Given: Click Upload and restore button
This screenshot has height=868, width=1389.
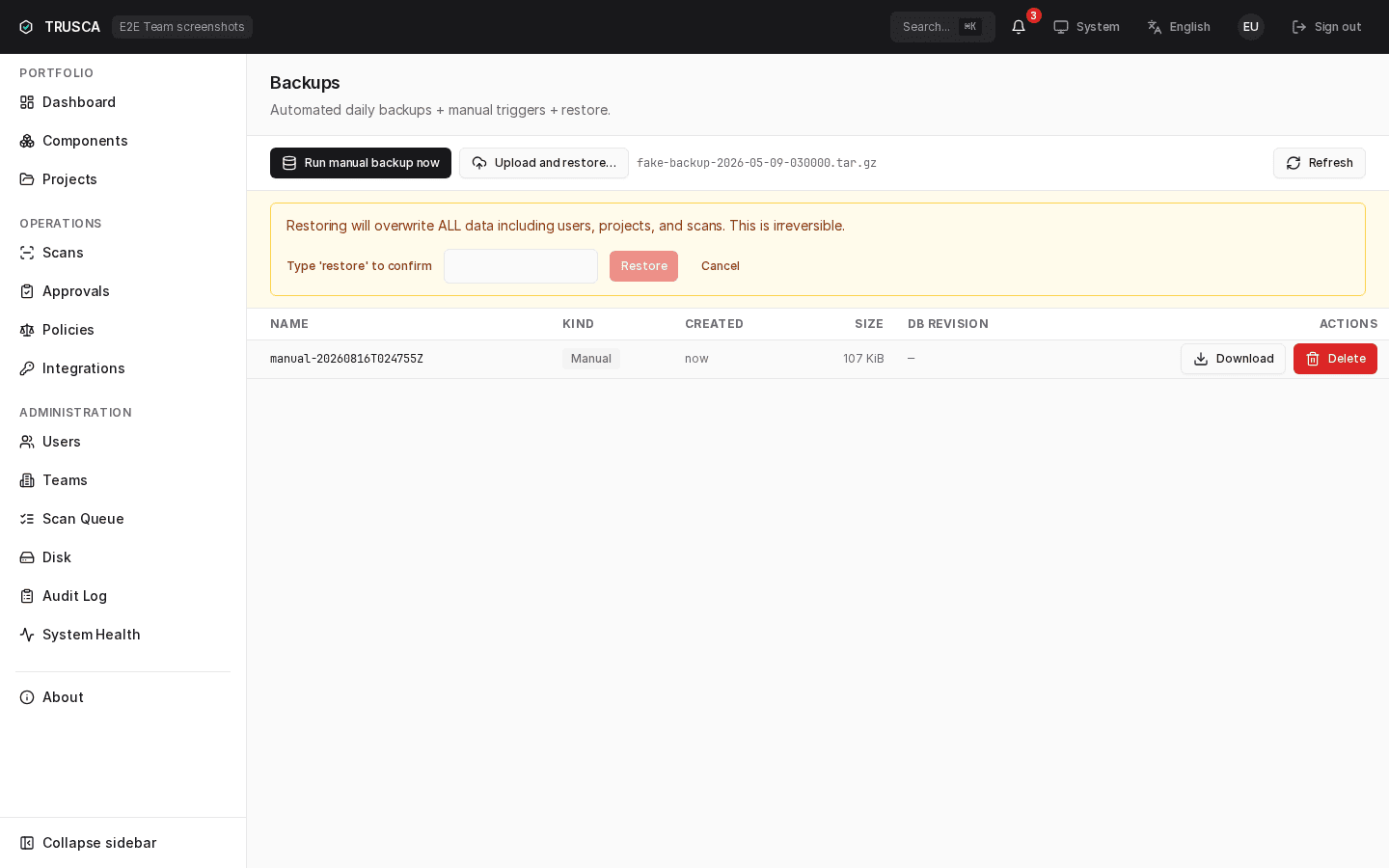Looking at the screenshot, I should [x=544, y=163].
